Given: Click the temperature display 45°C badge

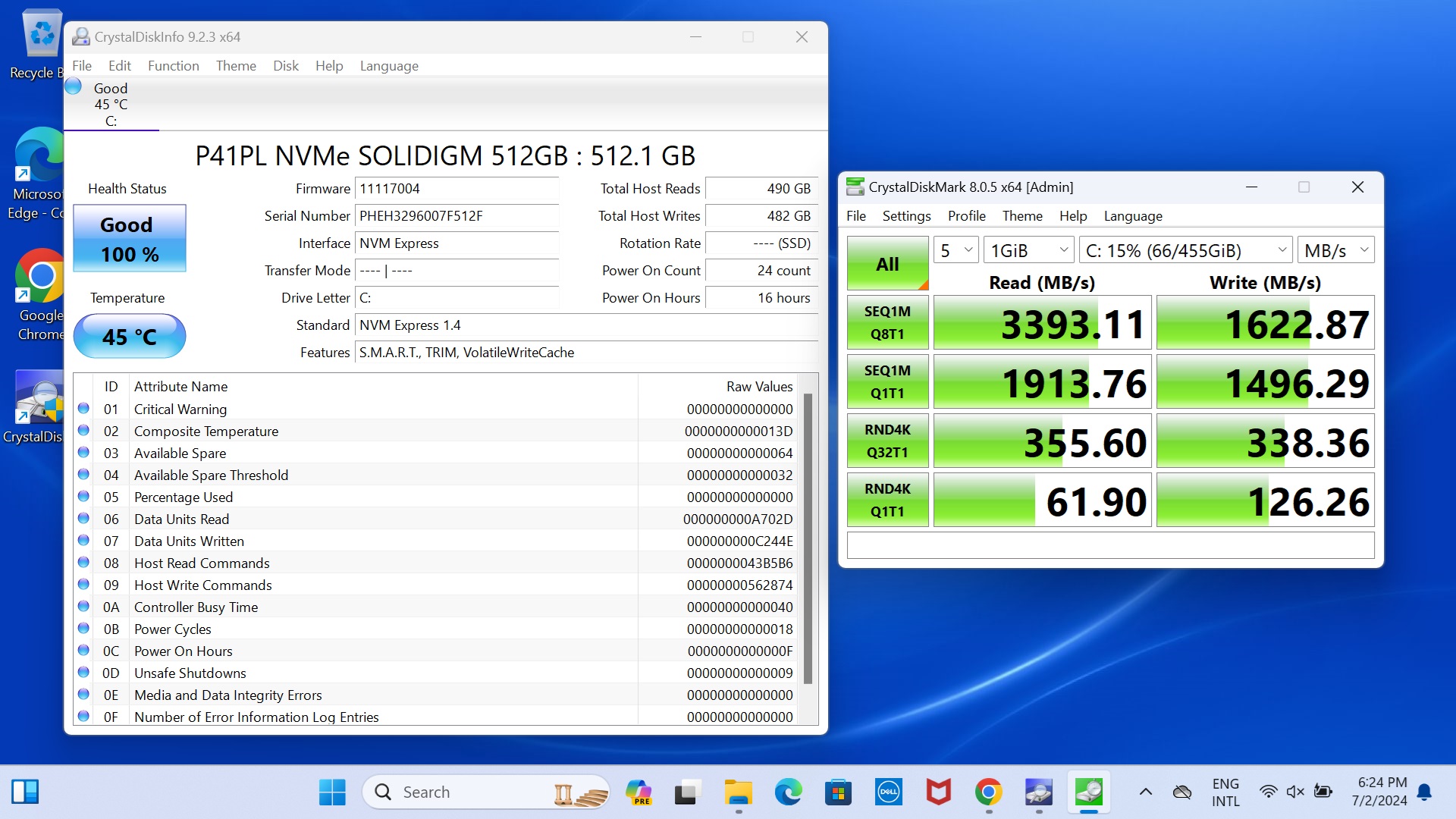Looking at the screenshot, I should (128, 336).
